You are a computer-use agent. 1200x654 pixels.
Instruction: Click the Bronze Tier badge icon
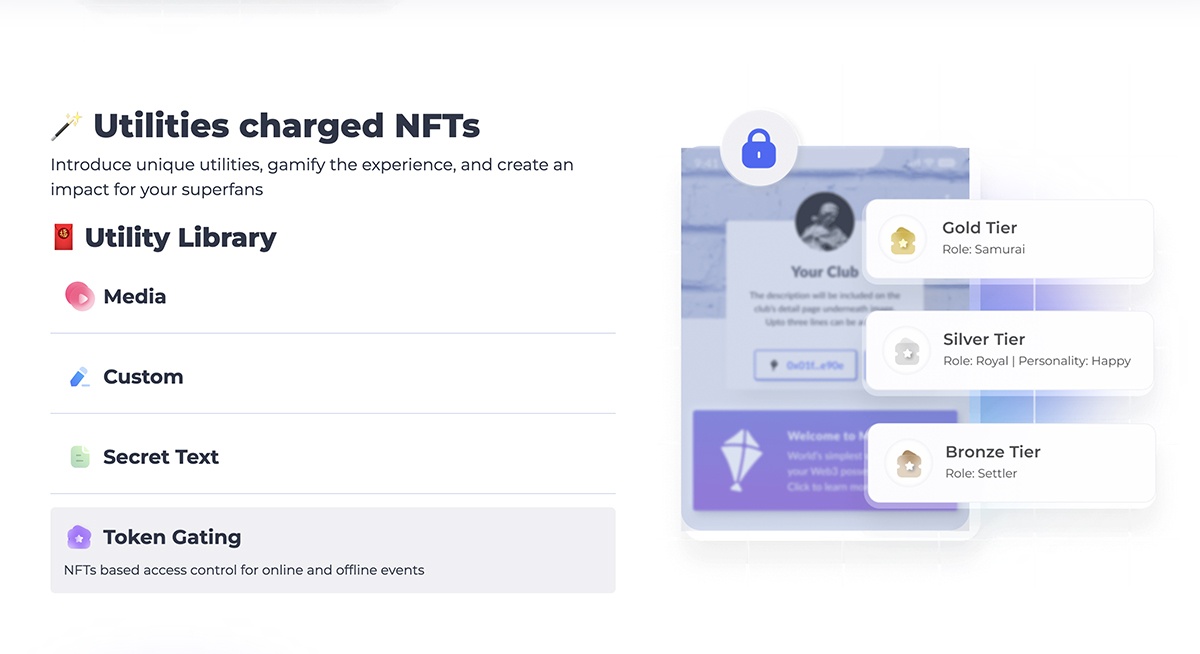[908, 463]
